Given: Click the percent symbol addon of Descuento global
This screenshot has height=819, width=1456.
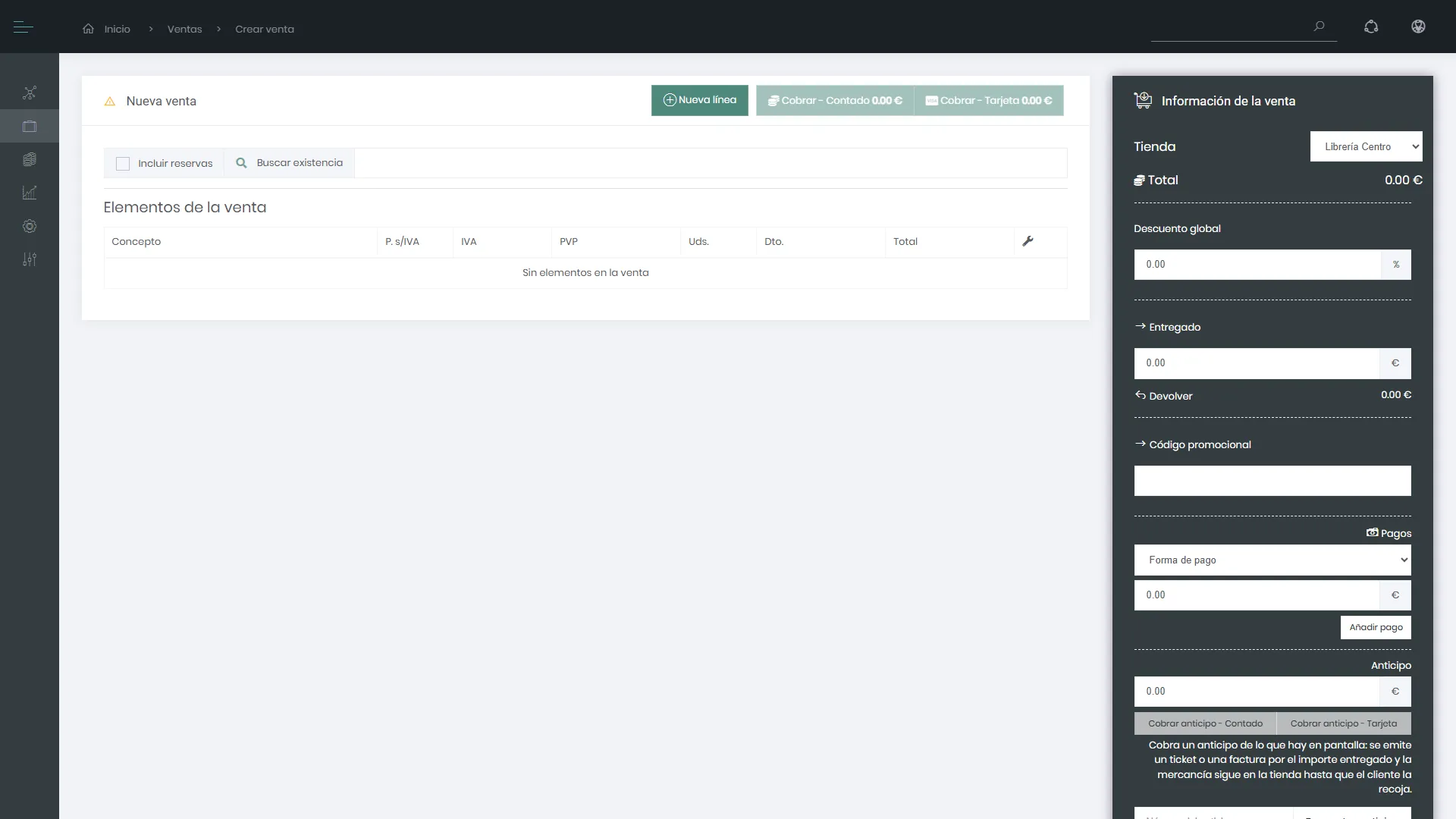Looking at the screenshot, I should click(1396, 265).
